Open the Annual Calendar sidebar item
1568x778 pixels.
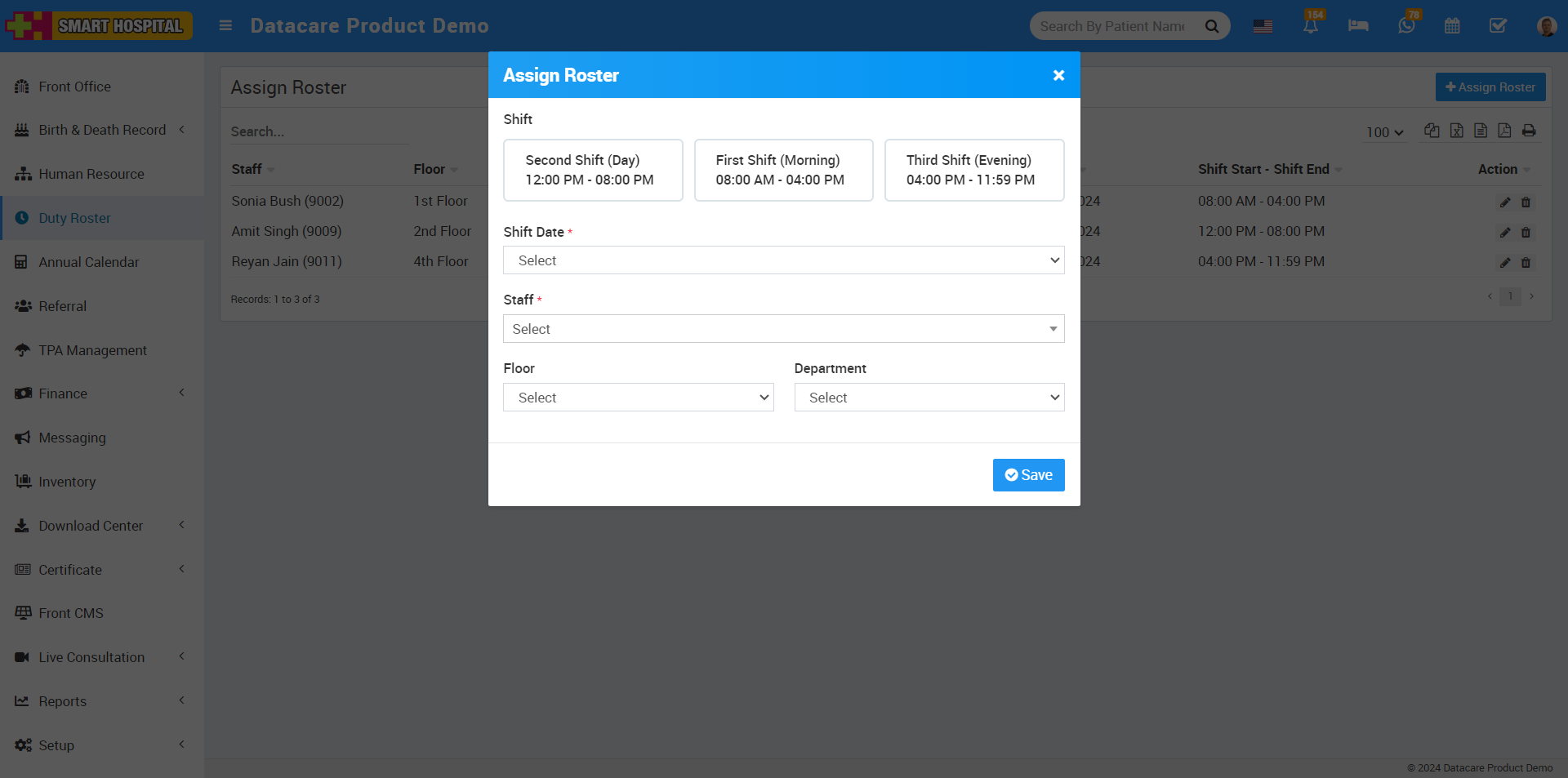tap(89, 262)
